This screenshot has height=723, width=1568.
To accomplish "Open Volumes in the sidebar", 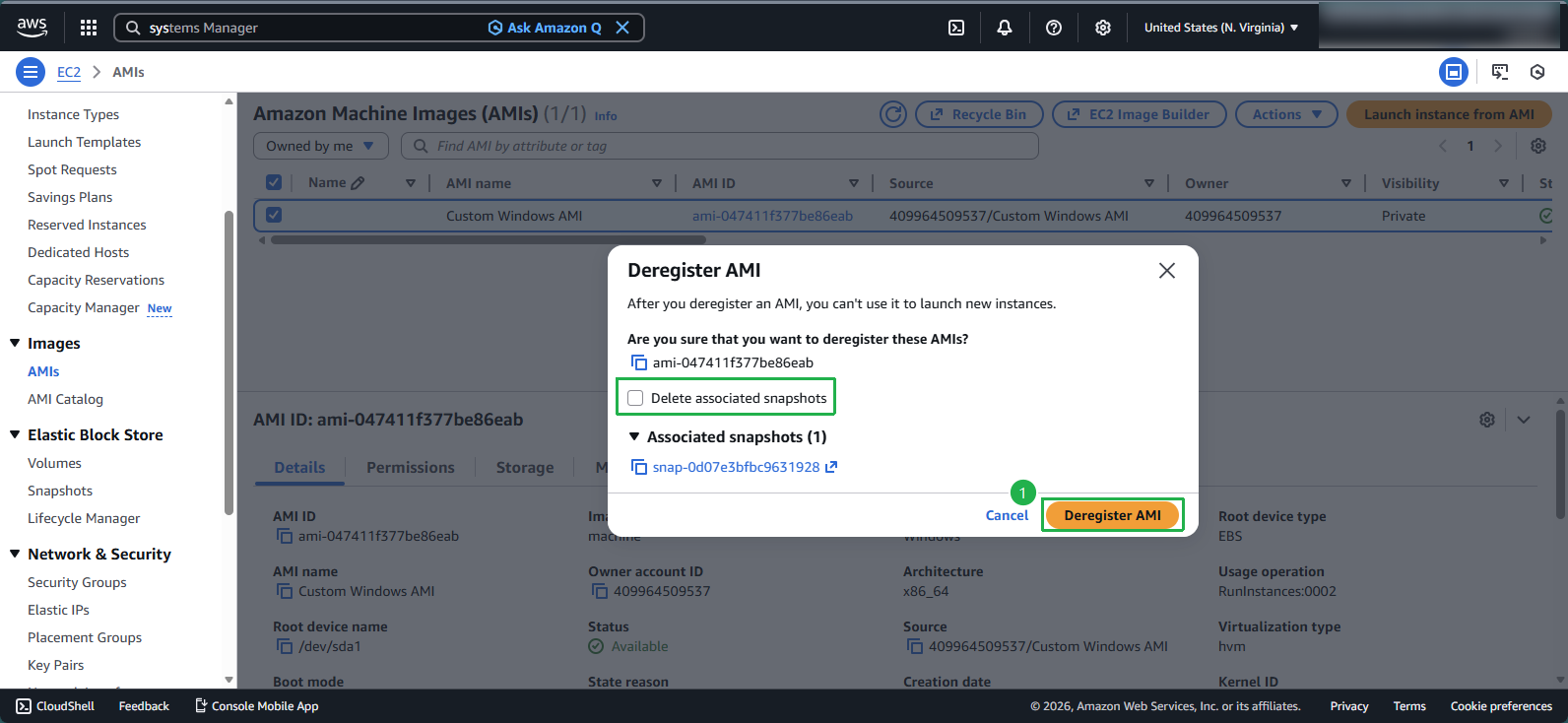I will click(54, 463).
